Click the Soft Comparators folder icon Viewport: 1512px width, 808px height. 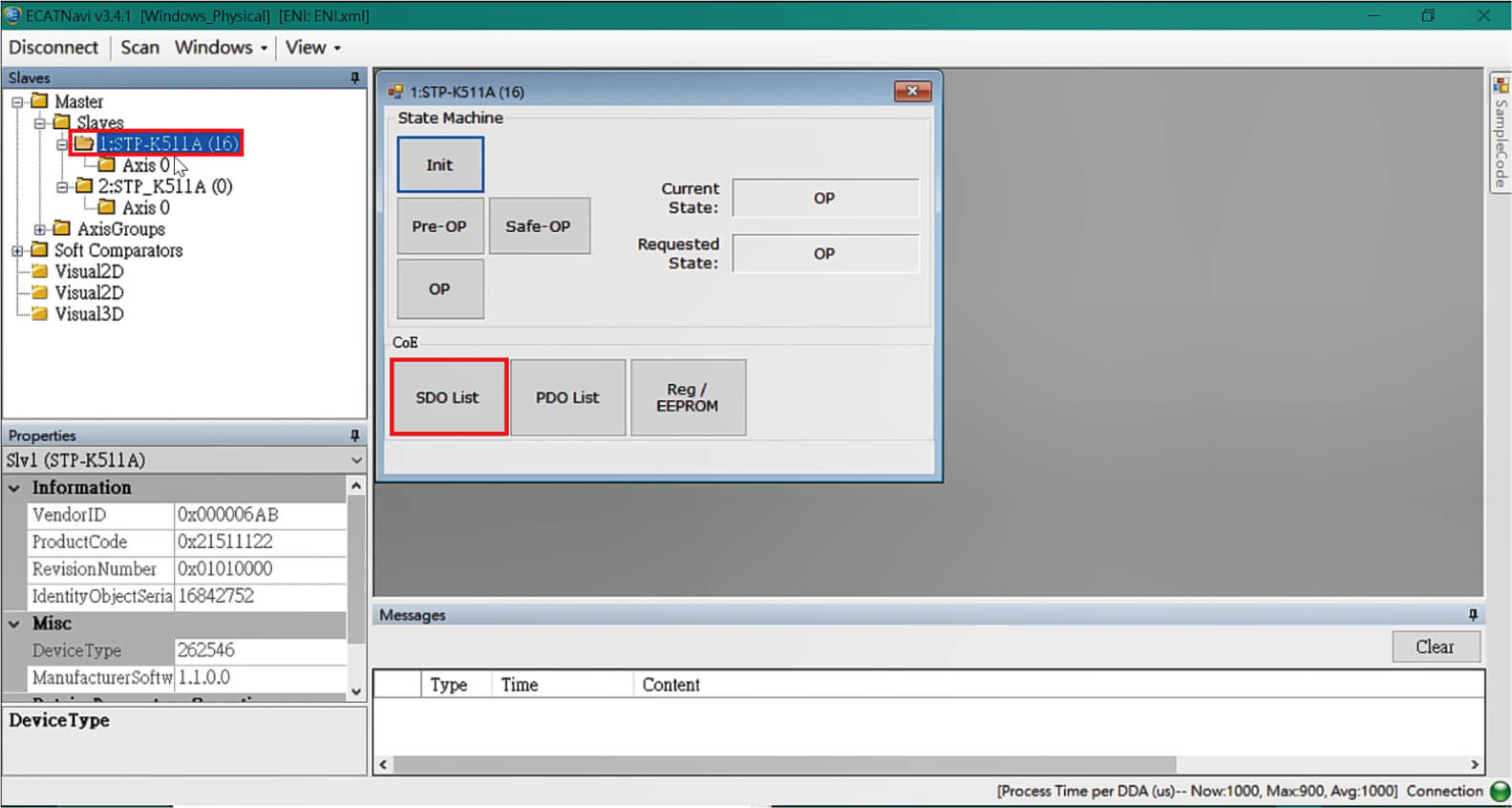[x=39, y=250]
